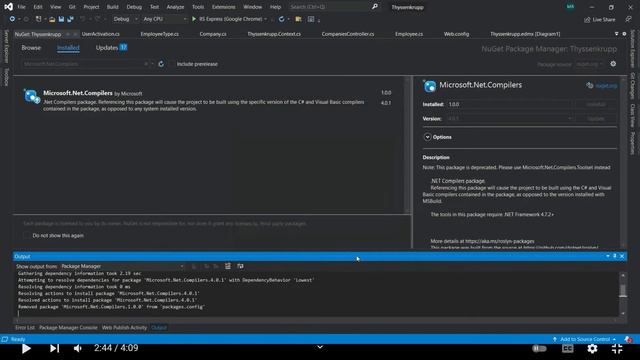Viewport: 640px width, 360px height.
Task: Click the yellow folder toolbar icon
Action: pos(298,19)
